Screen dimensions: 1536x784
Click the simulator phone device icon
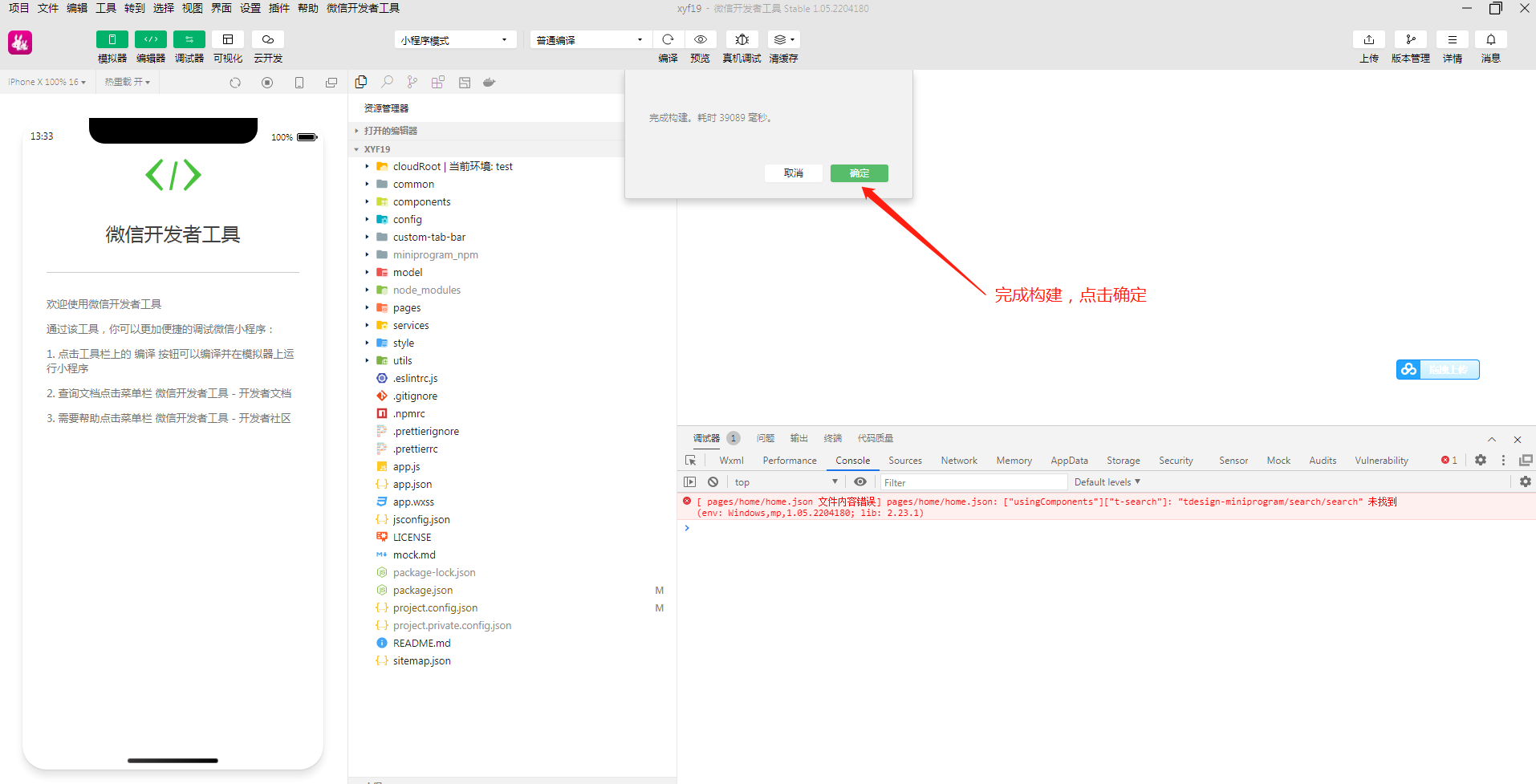click(299, 83)
